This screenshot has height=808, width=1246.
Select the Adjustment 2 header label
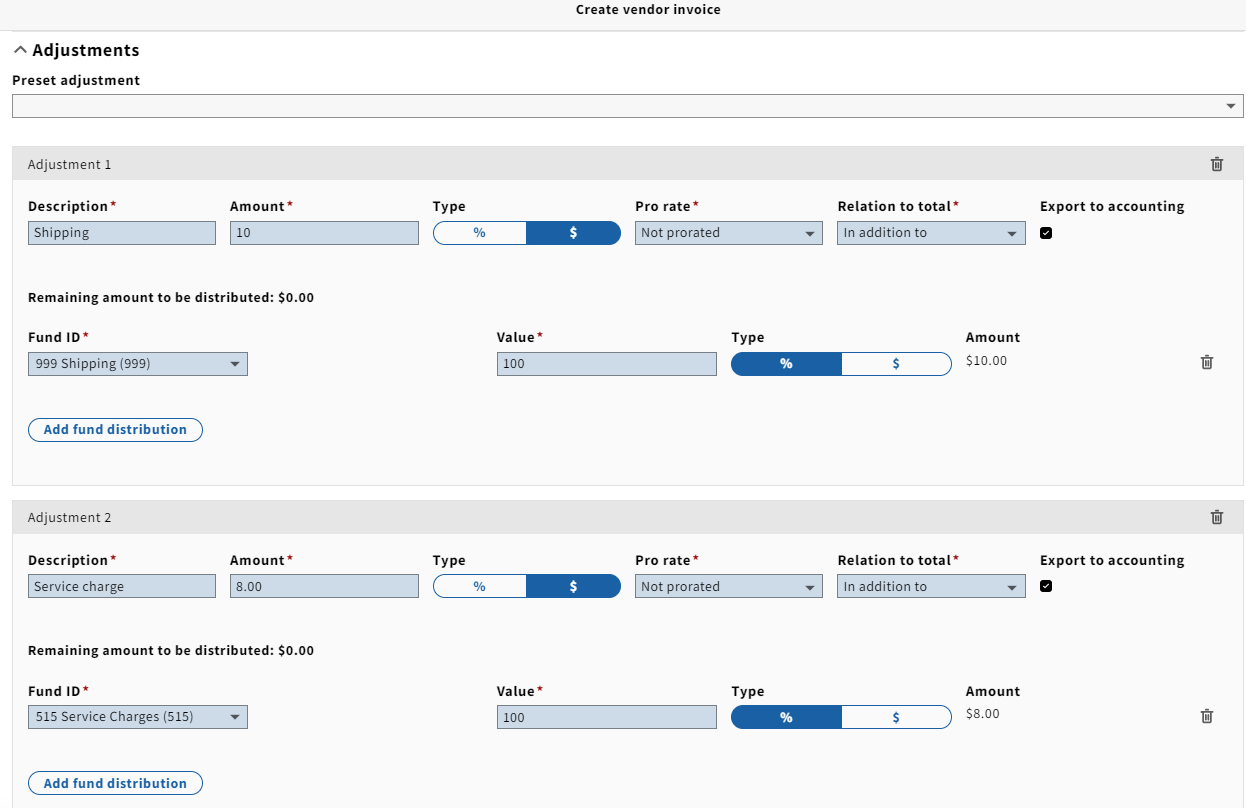tap(70, 518)
